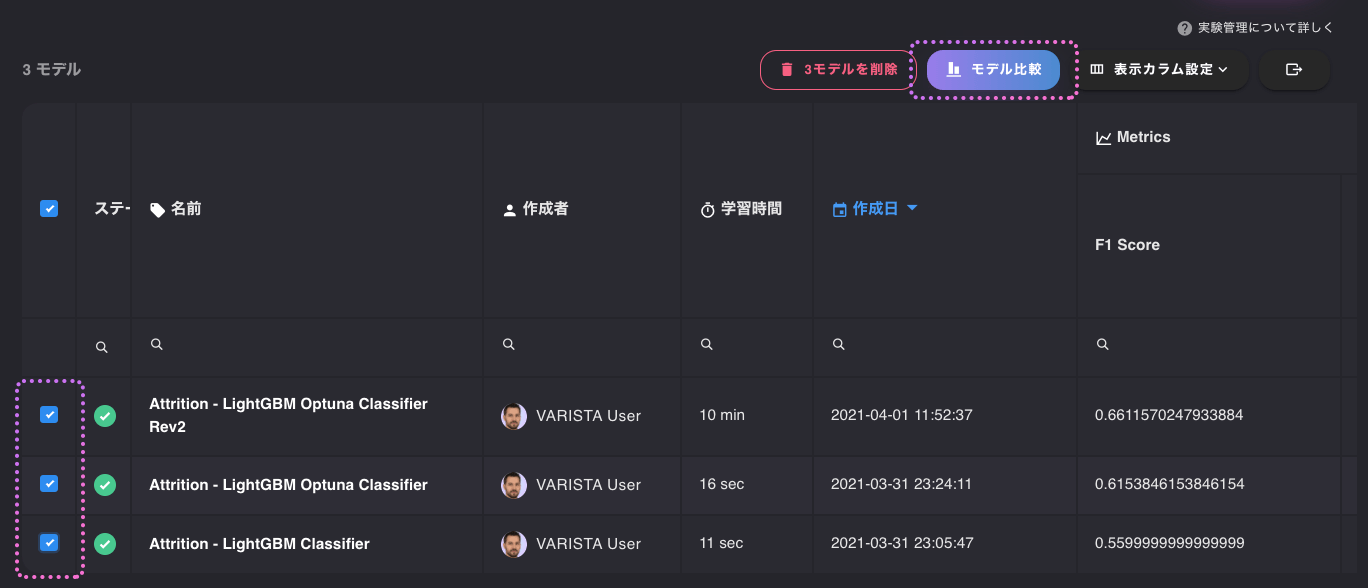1368x588 pixels.
Task: Click the magnifier icon in the 名前 filter
Action: [156, 344]
